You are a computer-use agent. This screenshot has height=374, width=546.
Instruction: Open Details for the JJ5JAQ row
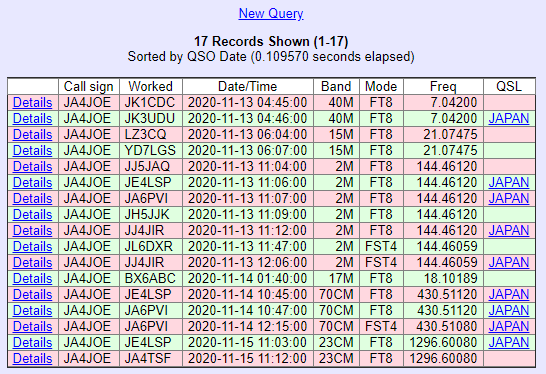point(32,166)
